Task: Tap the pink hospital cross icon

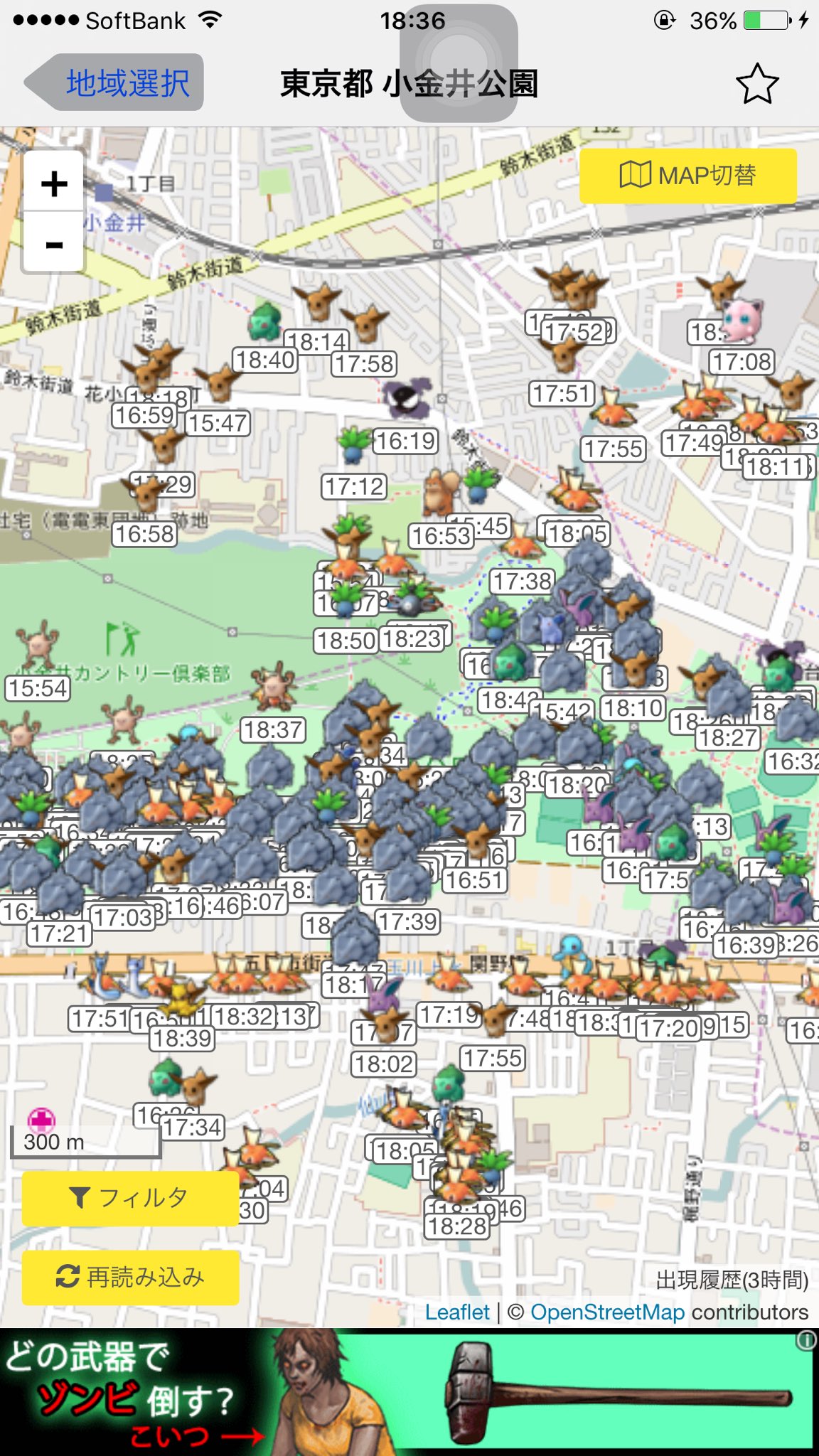Action: (x=41, y=1121)
